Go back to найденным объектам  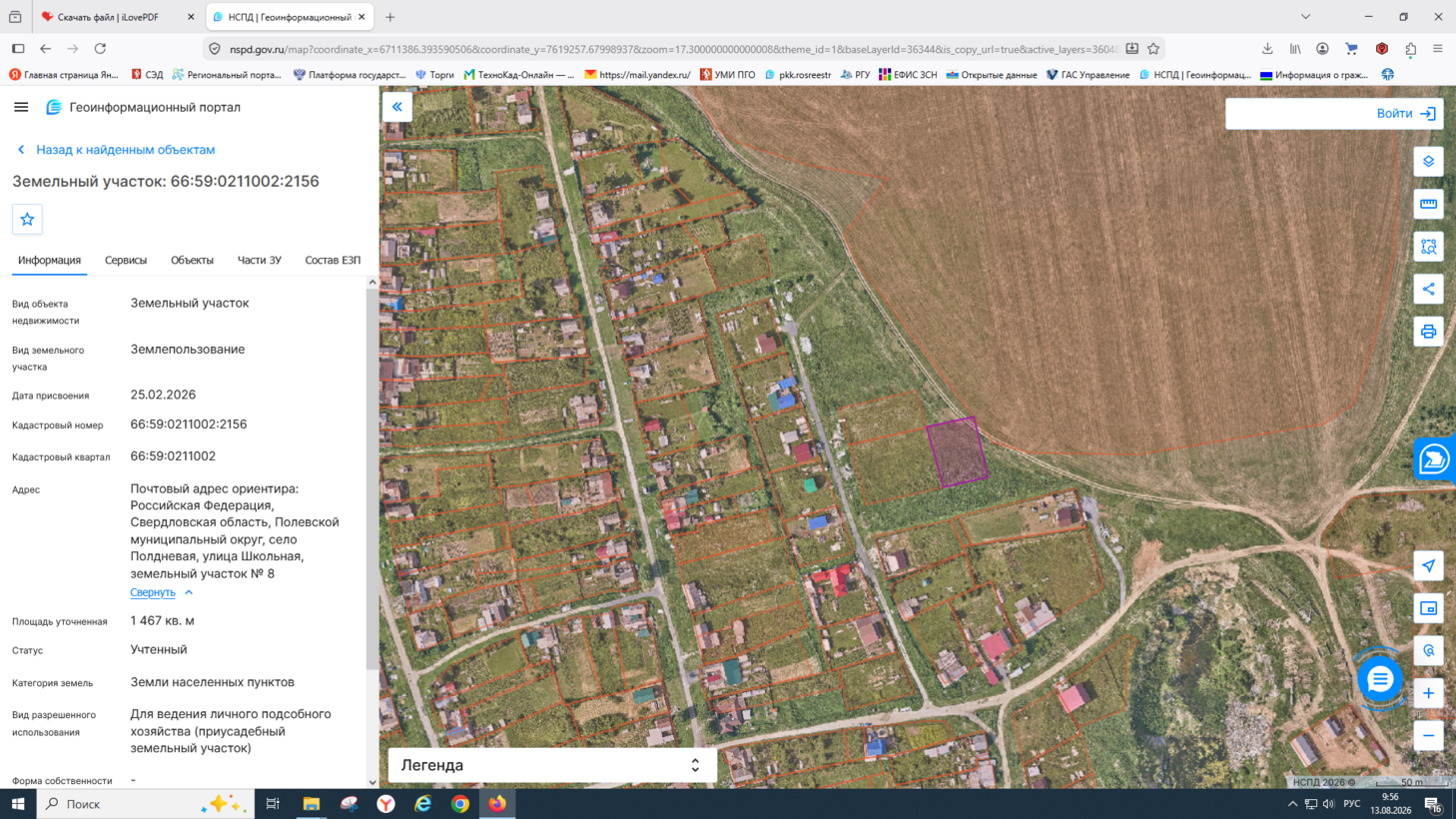click(x=115, y=150)
